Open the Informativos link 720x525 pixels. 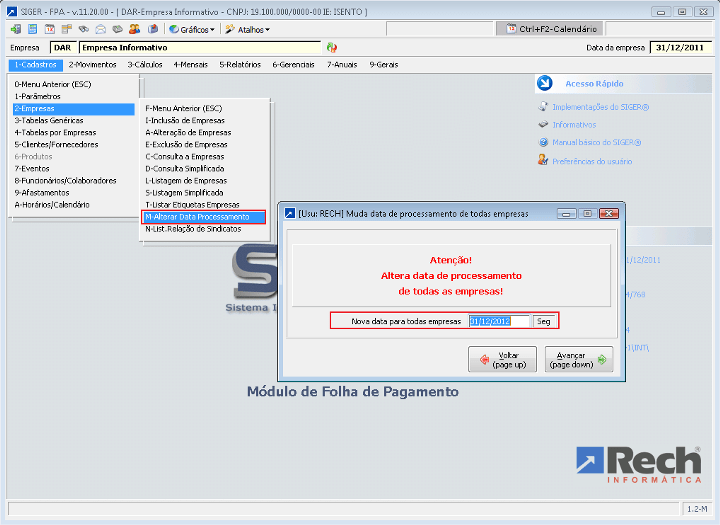click(x=574, y=124)
